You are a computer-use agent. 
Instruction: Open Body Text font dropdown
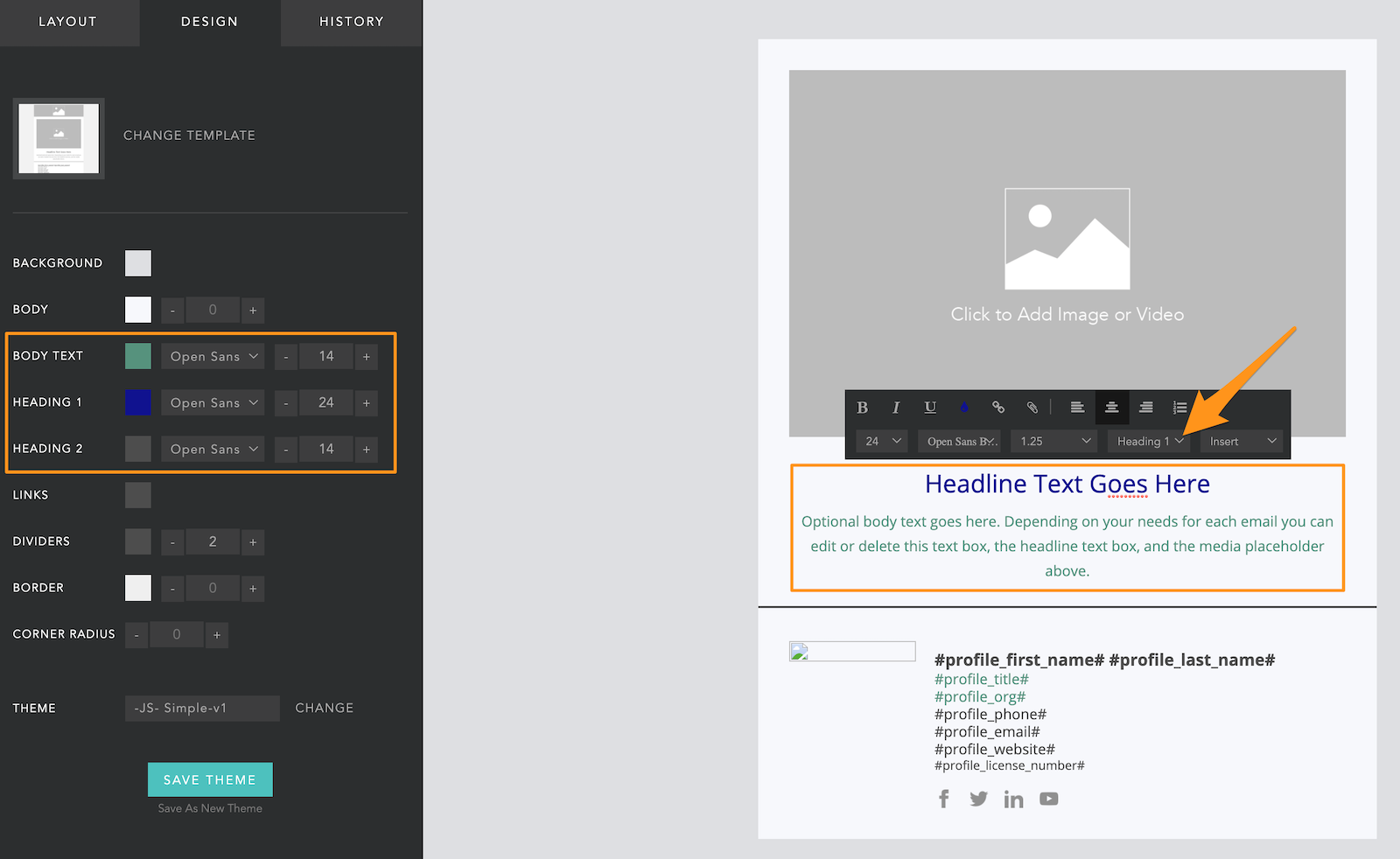click(x=213, y=357)
